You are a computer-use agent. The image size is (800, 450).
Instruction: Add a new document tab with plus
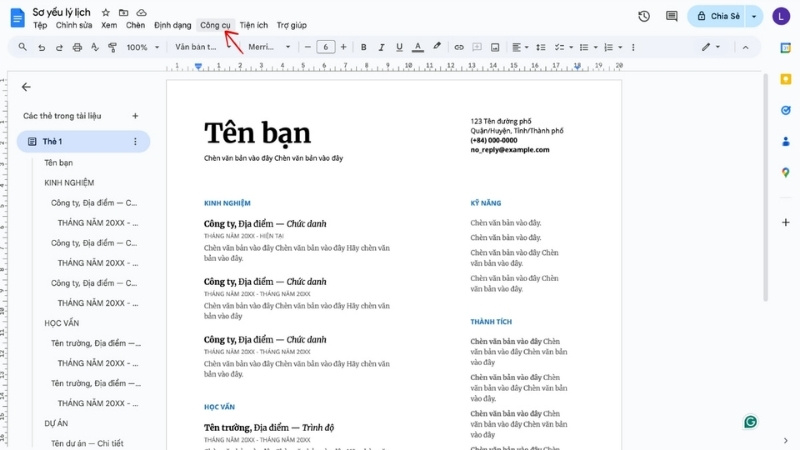click(x=135, y=116)
